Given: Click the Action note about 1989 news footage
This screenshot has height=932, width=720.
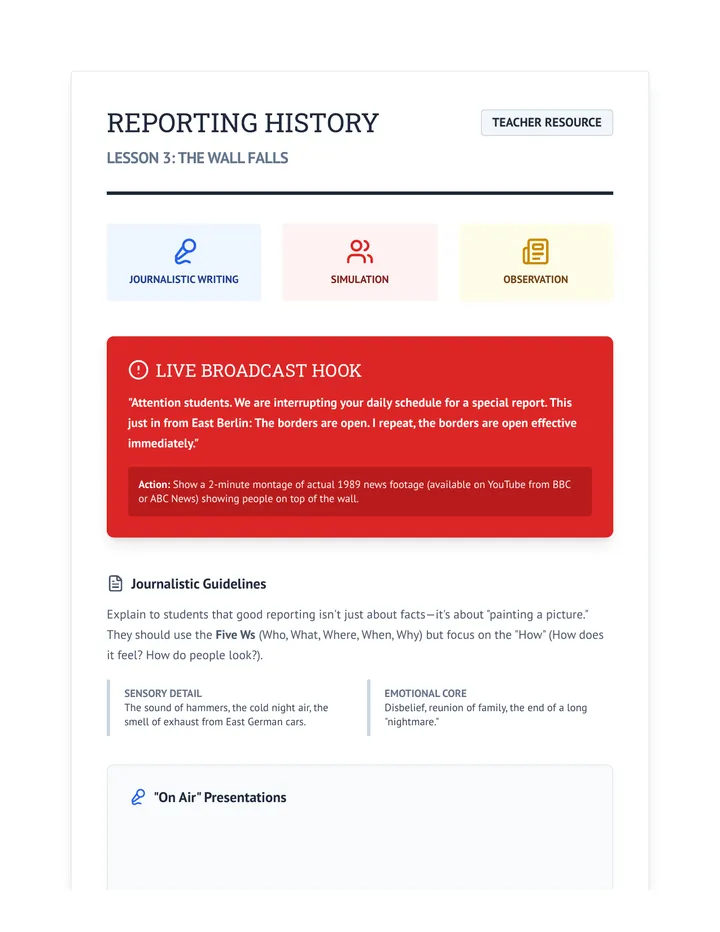Looking at the screenshot, I should pos(360,492).
